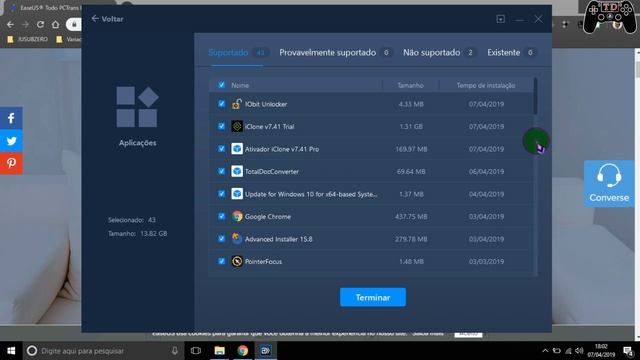Click the Advanced Installer 15.8 name text
This screenshot has height=360, width=640.
[x=278, y=239]
